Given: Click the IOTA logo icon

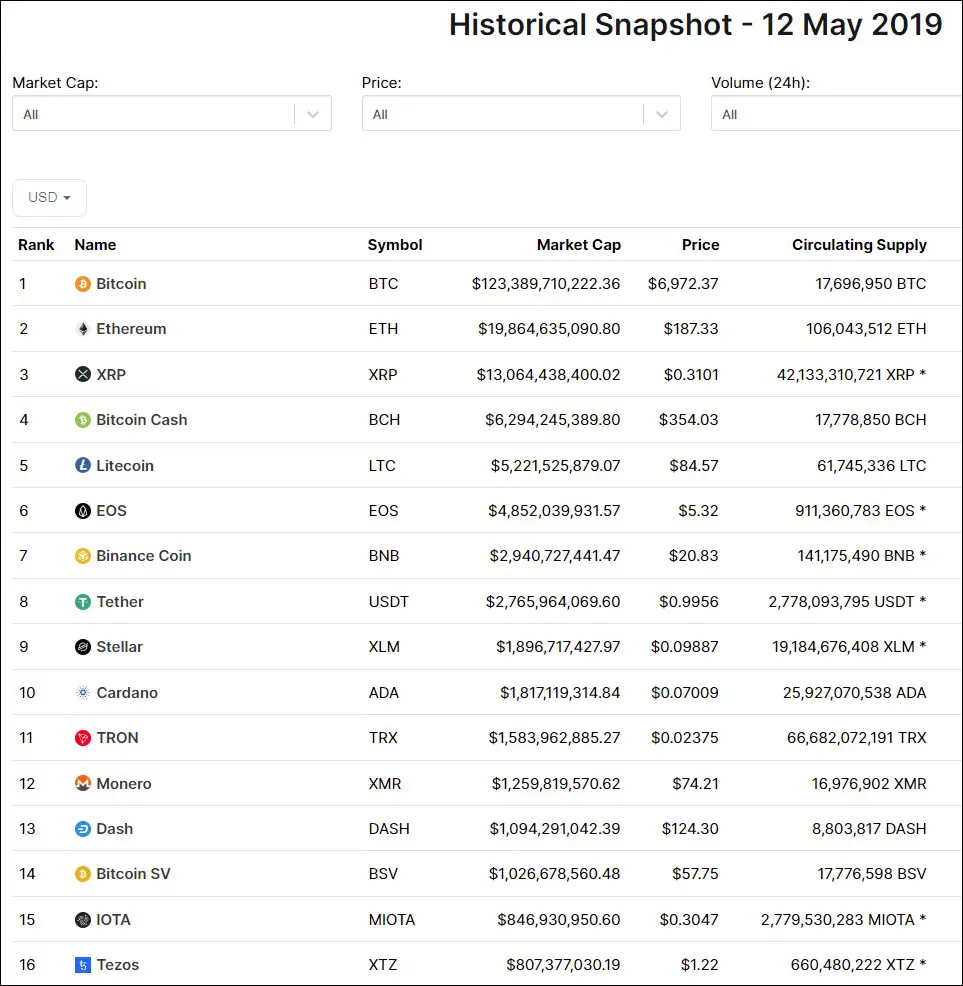Looking at the screenshot, I should [82, 920].
